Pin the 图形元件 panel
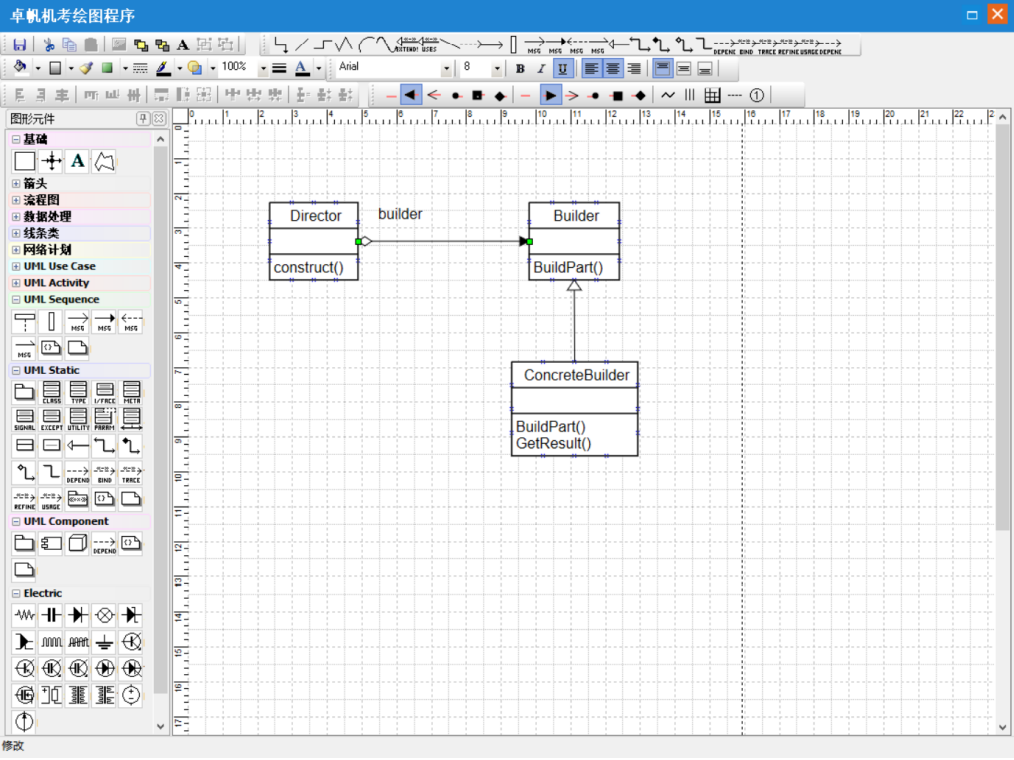This screenshot has width=1014, height=760. pos(143,118)
